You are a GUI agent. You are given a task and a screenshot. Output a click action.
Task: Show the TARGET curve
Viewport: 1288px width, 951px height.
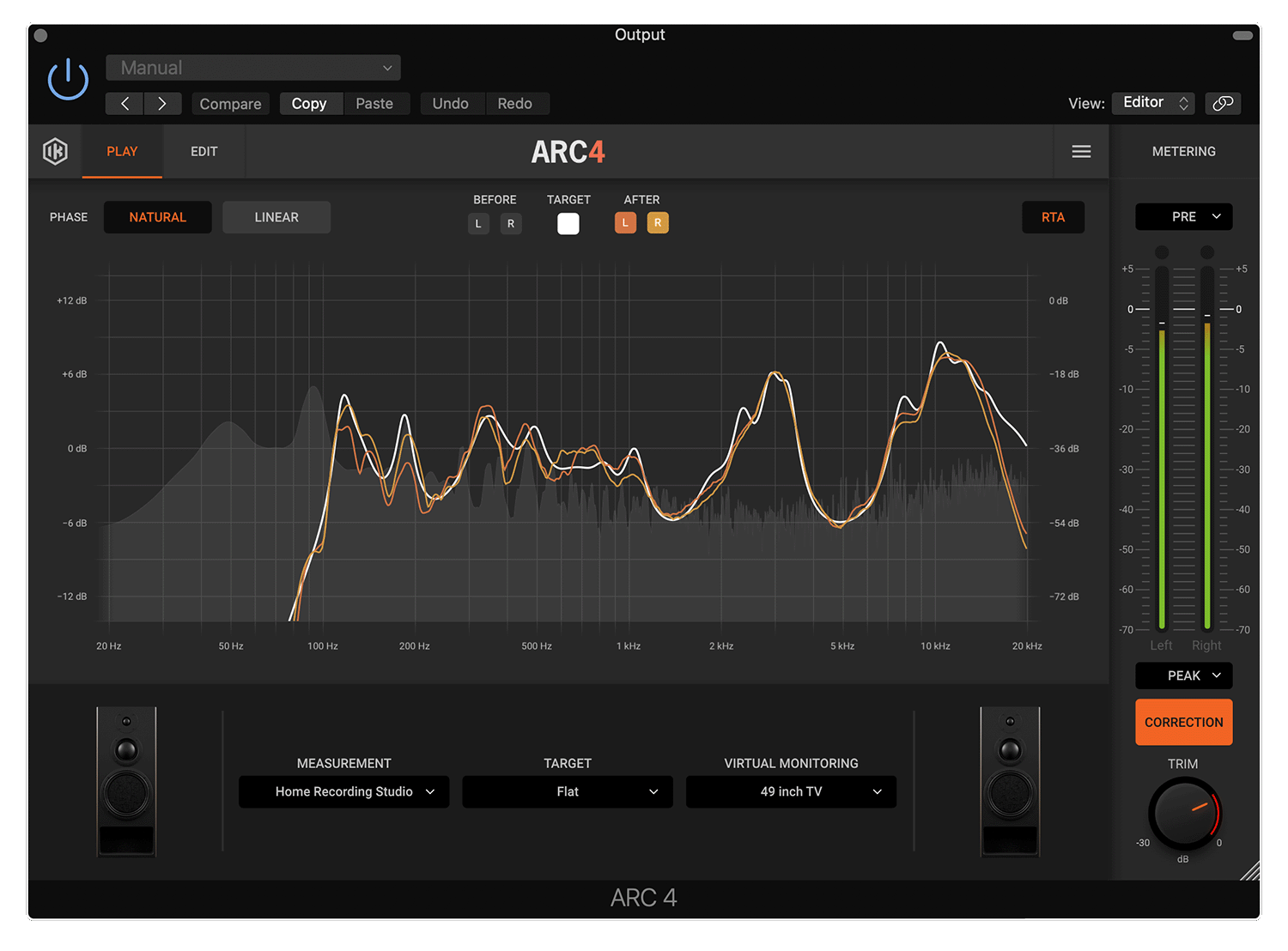coord(568,222)
